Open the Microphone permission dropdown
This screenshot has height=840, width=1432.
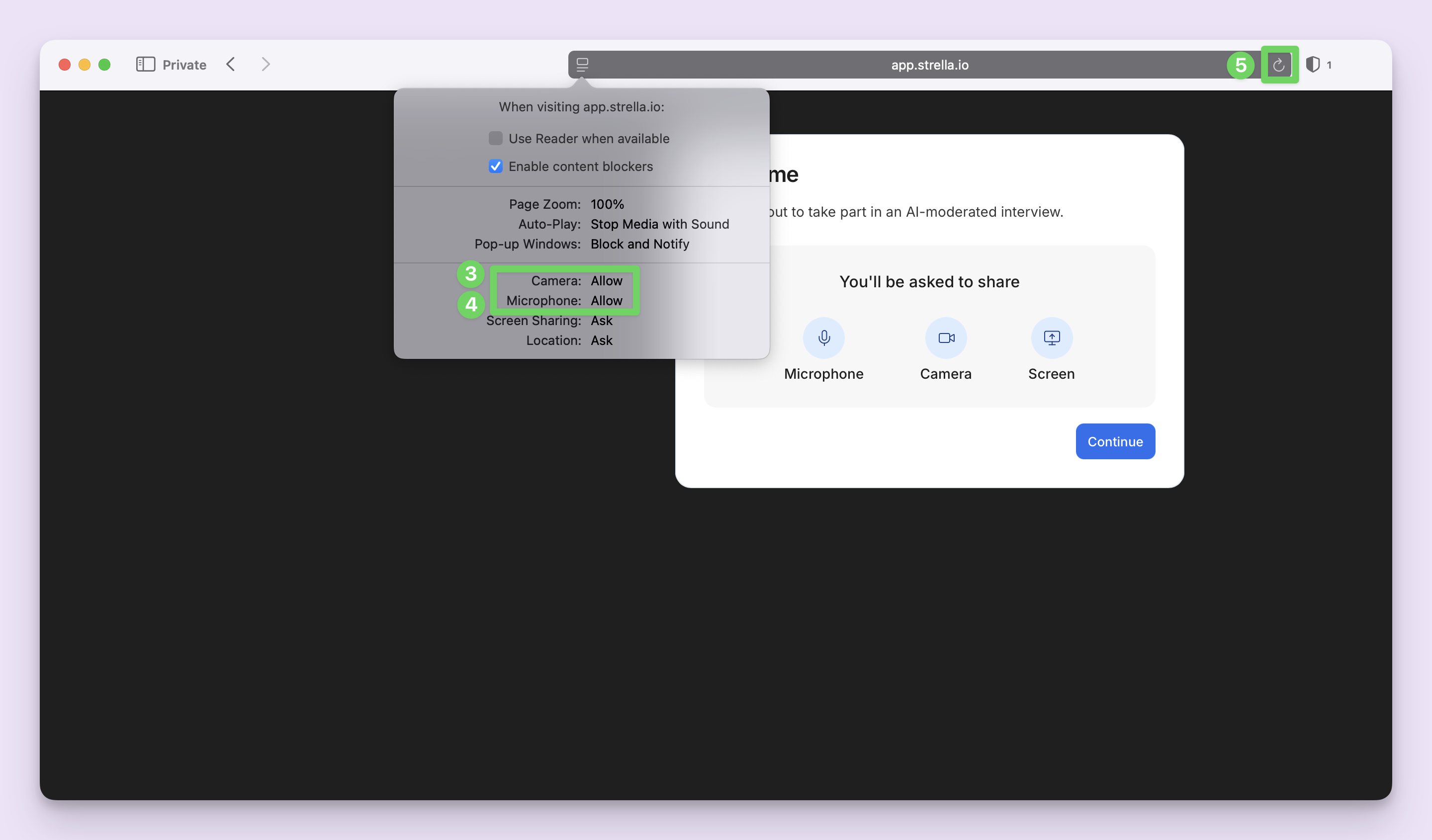[x=606, y=300]
